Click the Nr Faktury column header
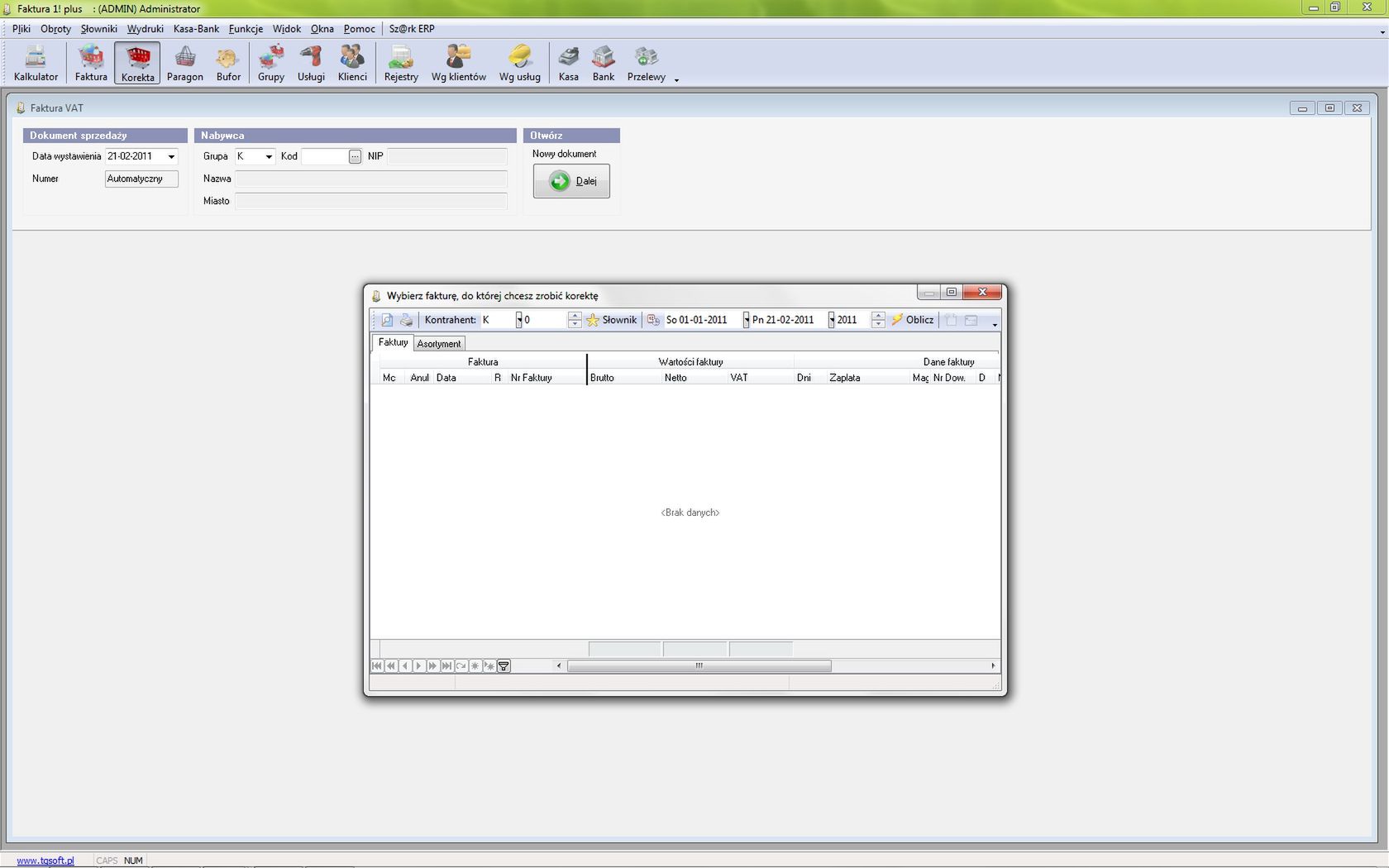The image size is (1389, 868). 546,378
